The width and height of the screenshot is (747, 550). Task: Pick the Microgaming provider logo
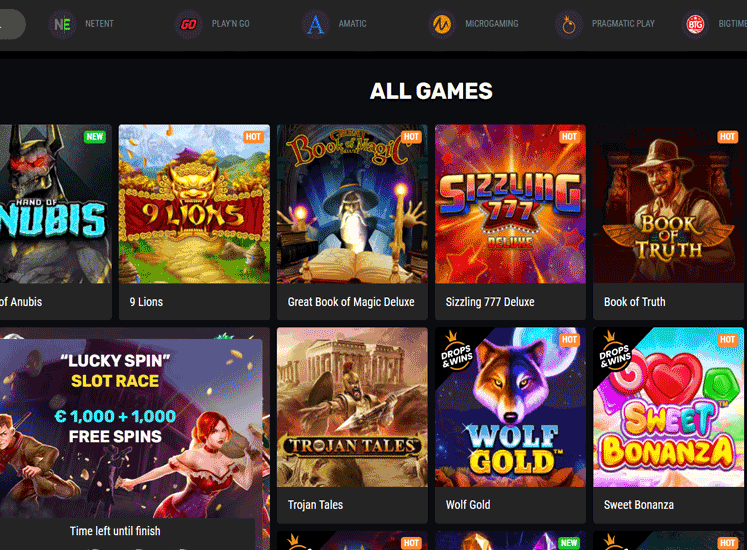click(442, 24)
